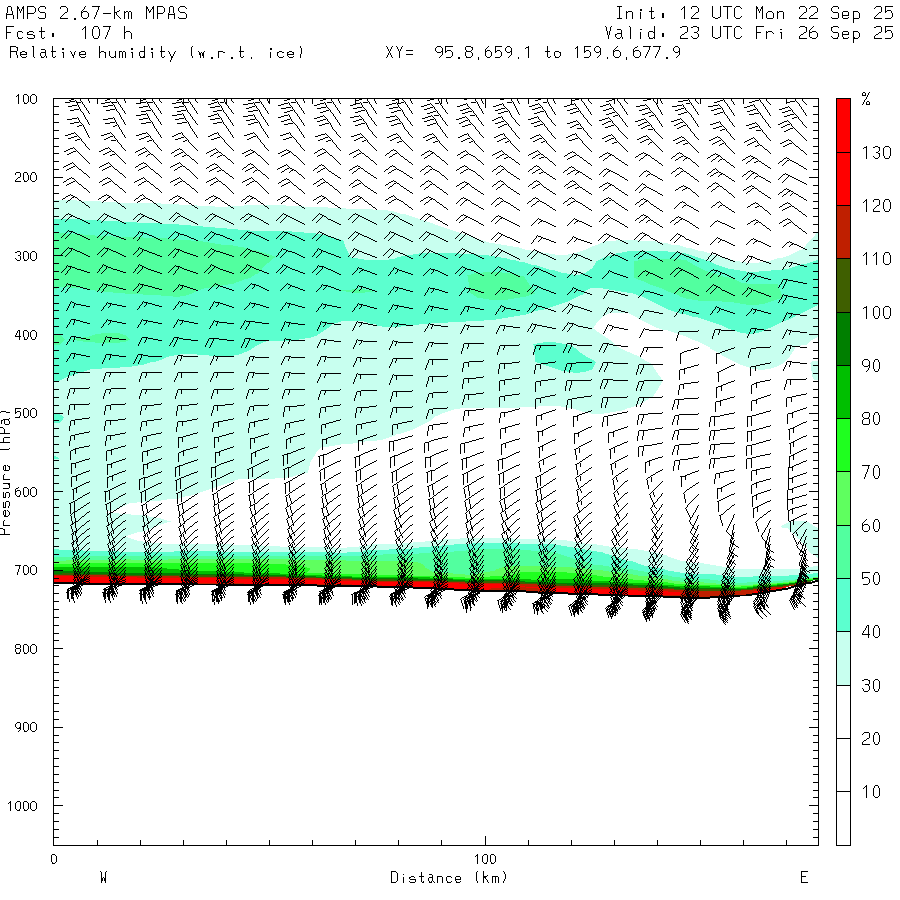900x900 pixels.
Task: Click the light green 60–70 colorbar swatch
Action: pyautogui.click(x=843, y=499)
